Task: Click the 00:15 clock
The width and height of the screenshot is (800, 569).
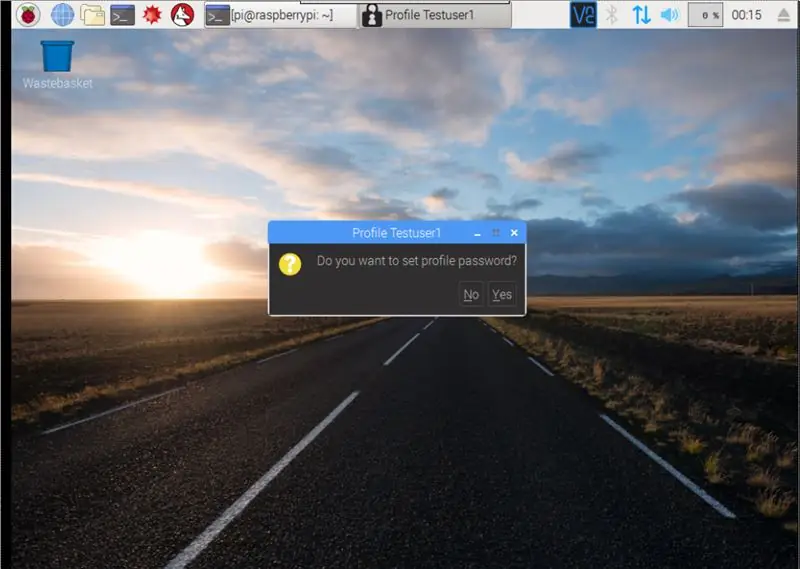Action: point(746,15)
